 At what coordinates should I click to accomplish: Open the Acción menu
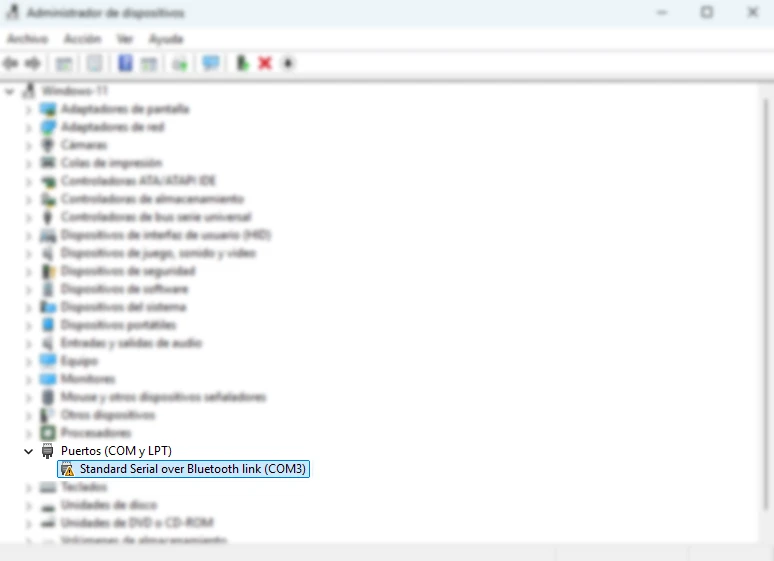(x=82, y=38)
